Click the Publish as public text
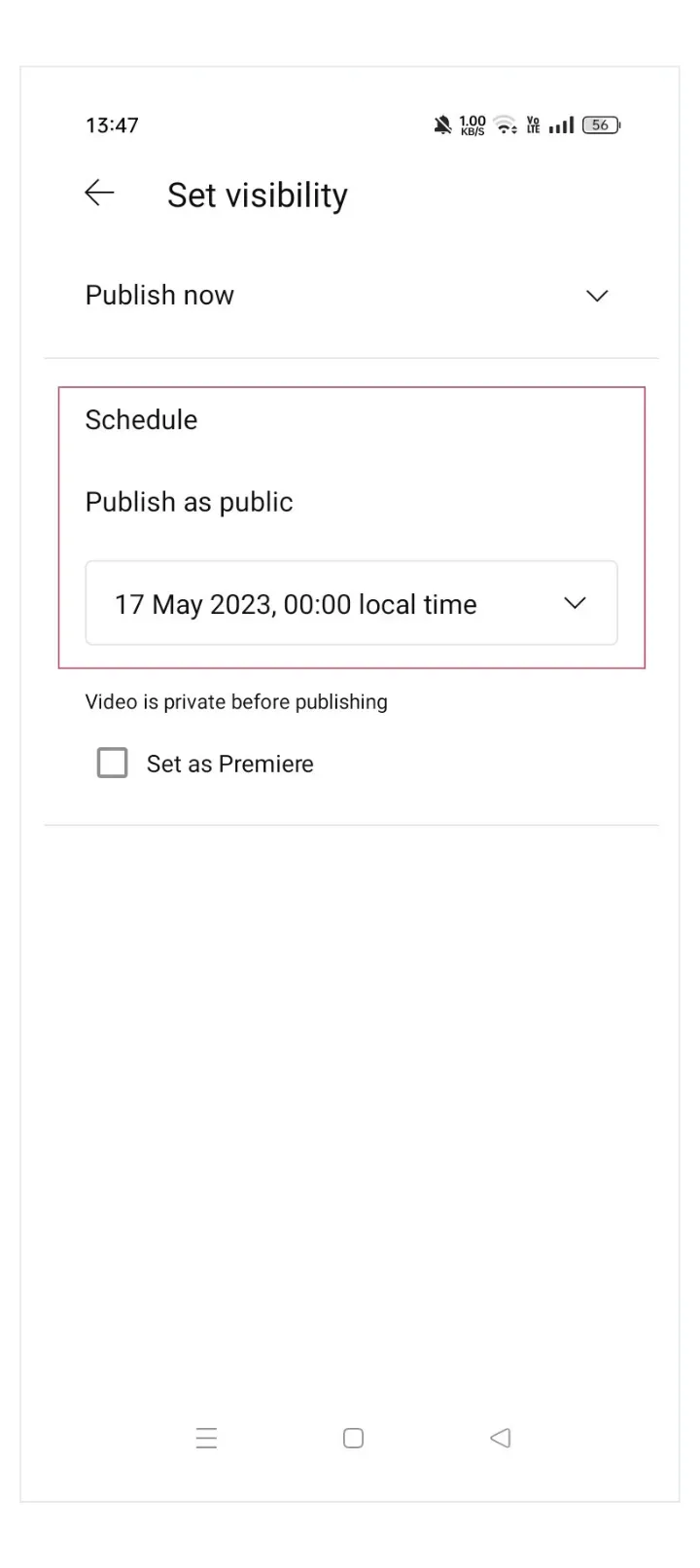Viewport: 700px width, 1568px height. (189, 502)
